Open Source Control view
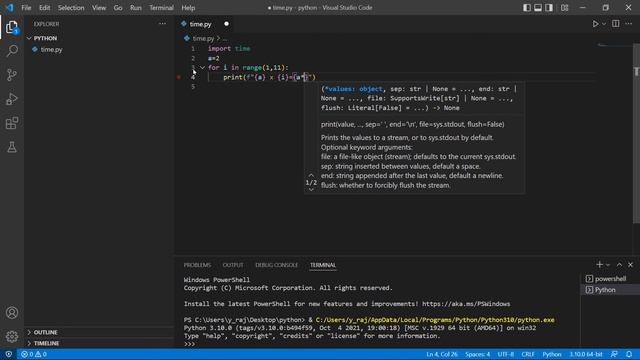This screenshot has height=360, width=640. click(12, 75)
